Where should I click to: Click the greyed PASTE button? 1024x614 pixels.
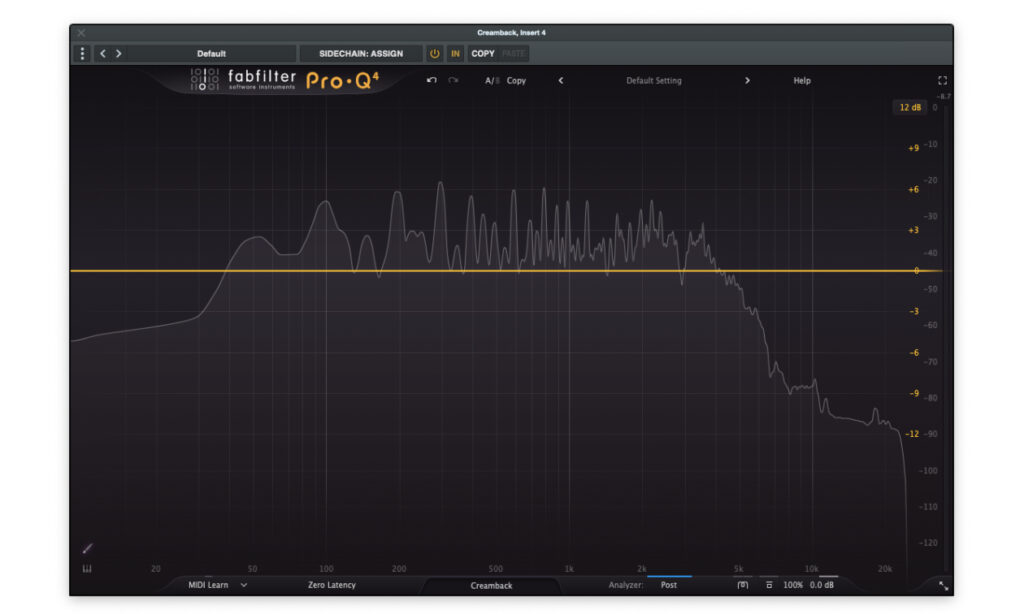pos(513,54)
